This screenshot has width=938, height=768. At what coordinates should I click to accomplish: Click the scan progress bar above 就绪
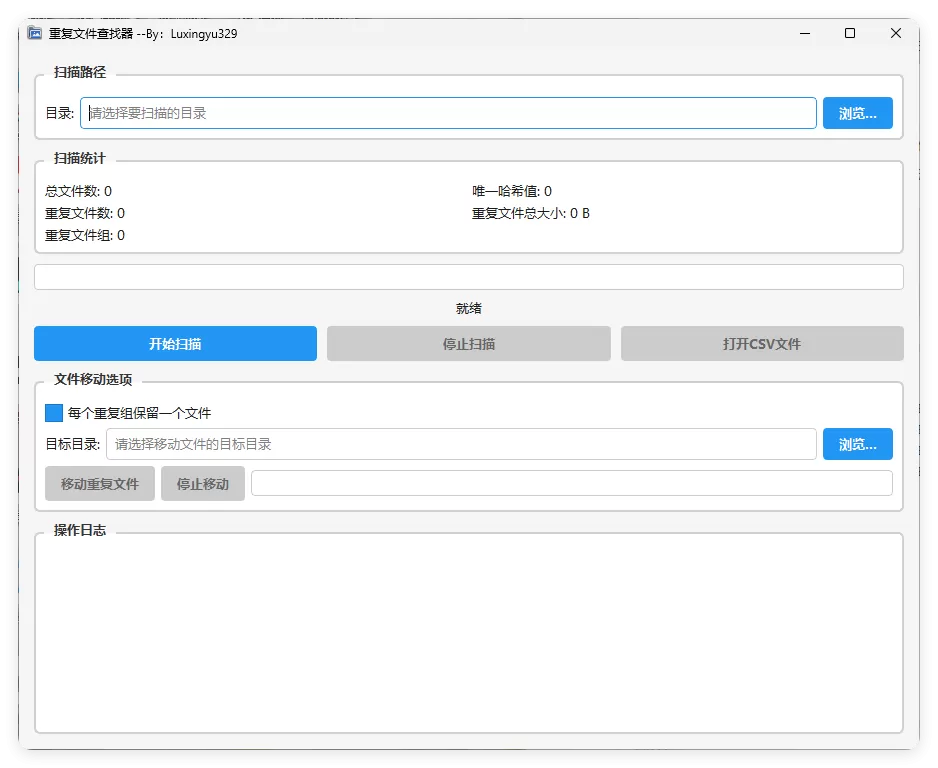pos(469,276)
